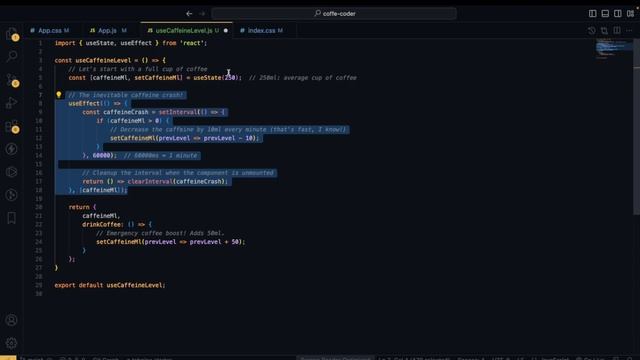Viewport: 640px width, 360px height.
Task: Open Run and Debug view
Action: click(12, 102)
